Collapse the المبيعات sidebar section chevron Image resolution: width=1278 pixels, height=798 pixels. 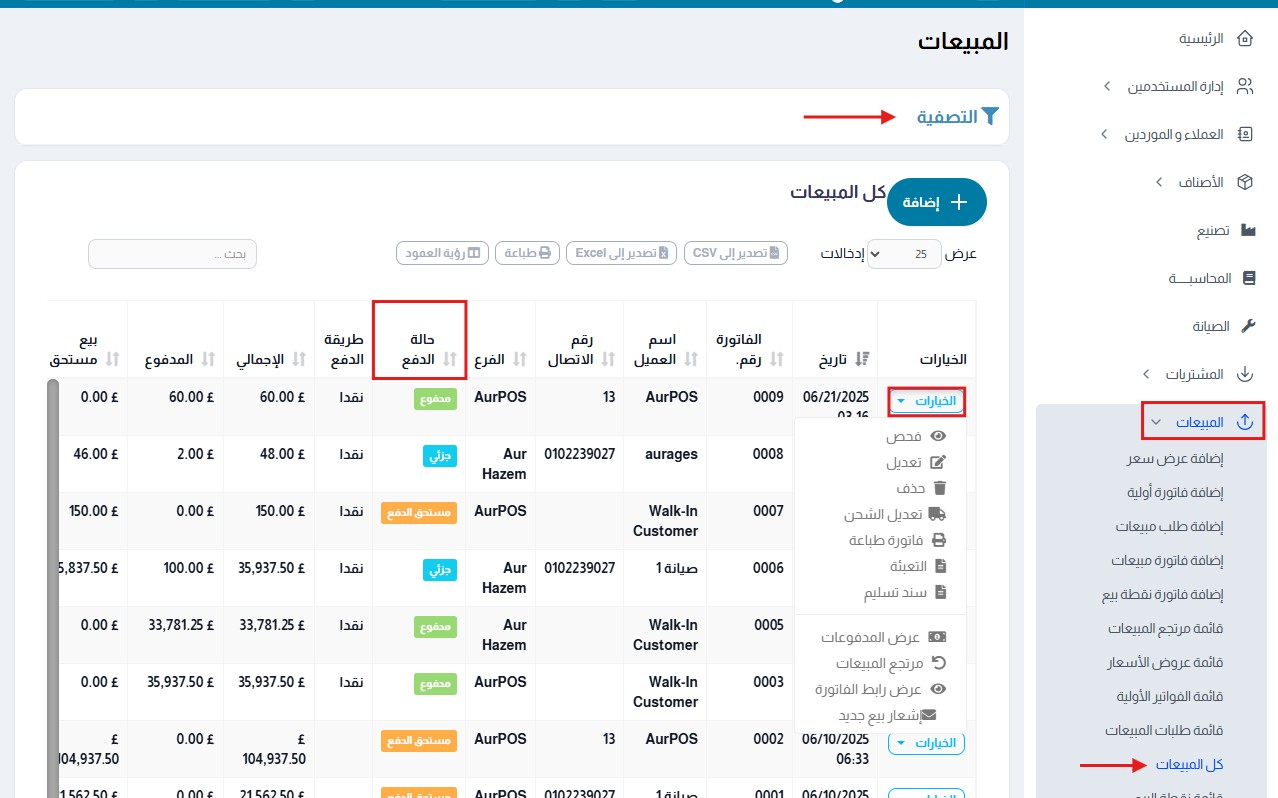point(1156,422)
